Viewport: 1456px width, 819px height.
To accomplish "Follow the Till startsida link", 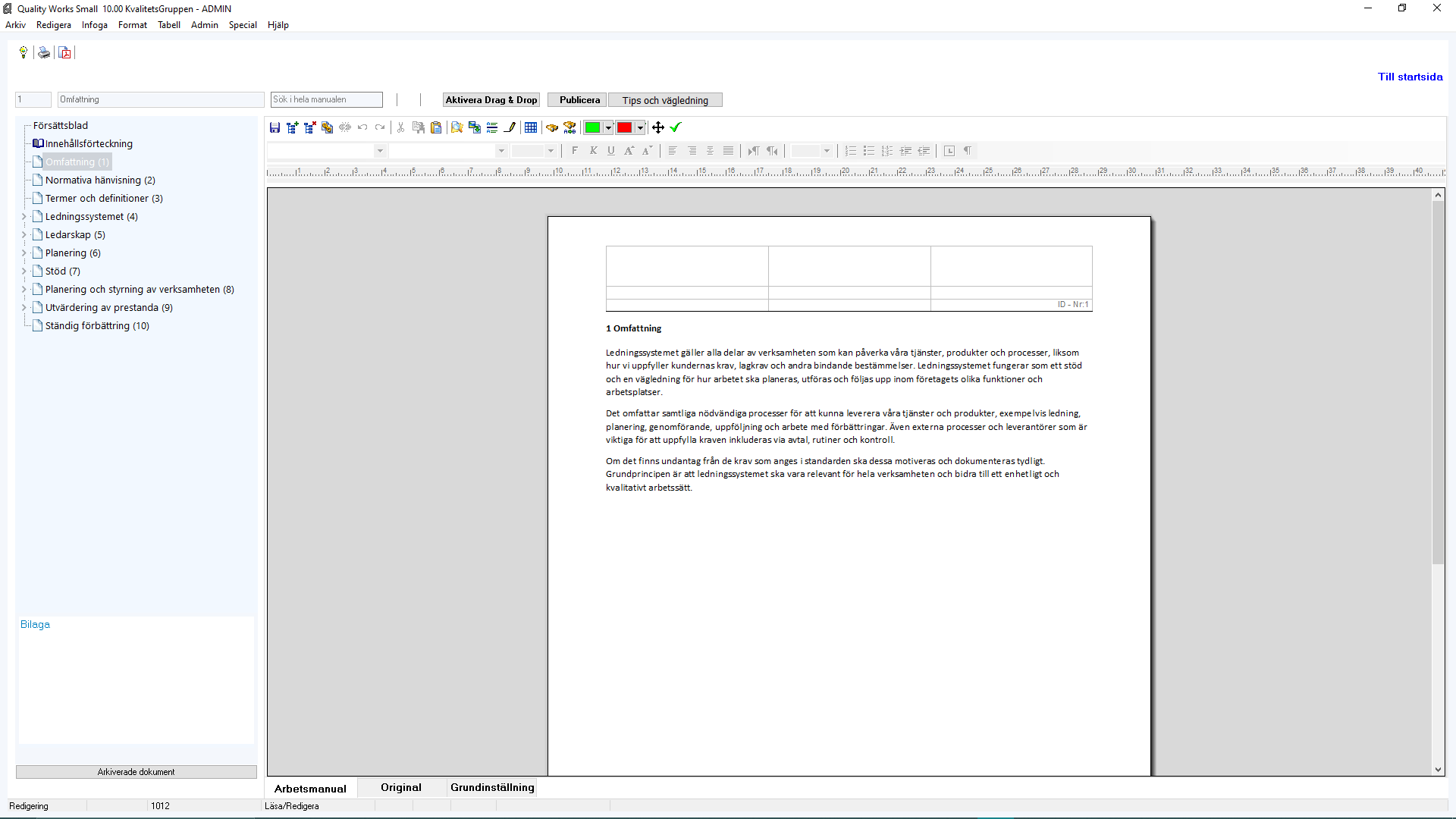I will coord(1410,77).
